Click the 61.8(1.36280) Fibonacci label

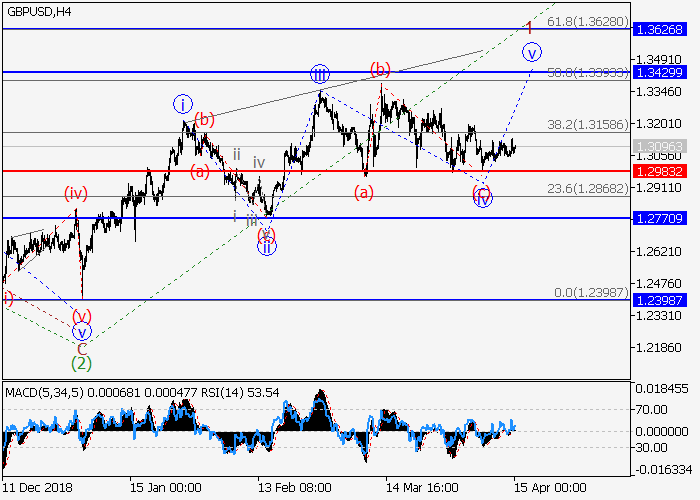point(588,21)
